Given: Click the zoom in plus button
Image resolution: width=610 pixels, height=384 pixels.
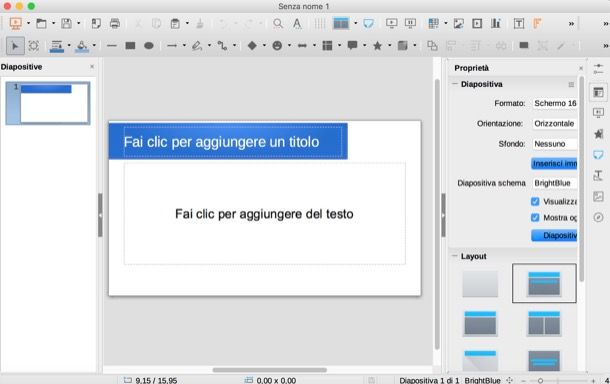Looking at the screenshot, I should click(593, 380).
